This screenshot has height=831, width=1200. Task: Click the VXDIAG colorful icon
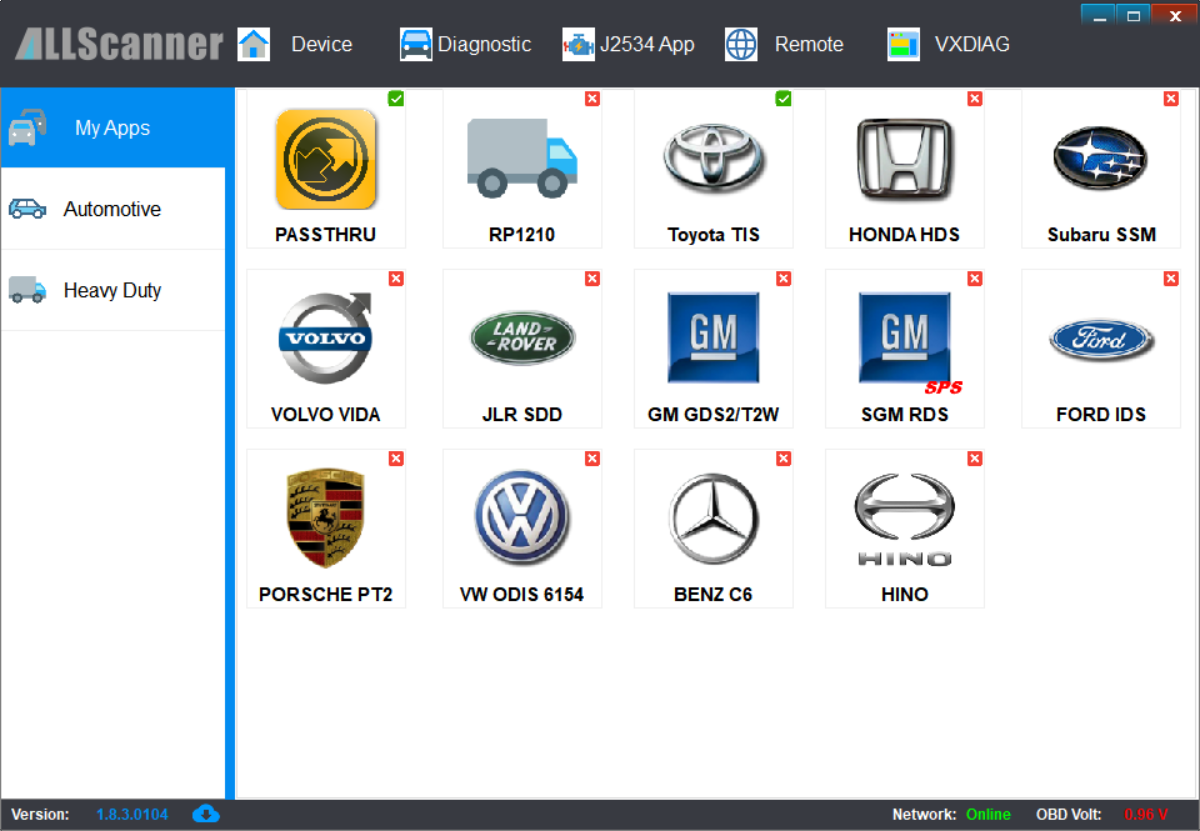[x=904, y=44]
